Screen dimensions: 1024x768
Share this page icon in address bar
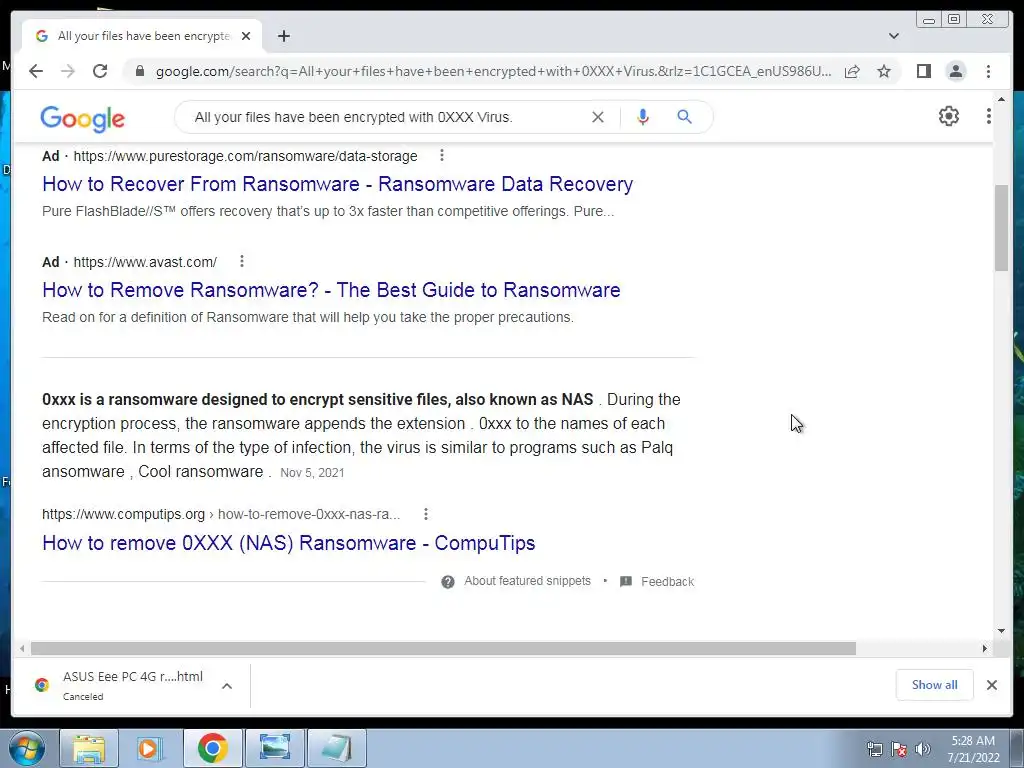pyautogui.click(x=852, y=71)
